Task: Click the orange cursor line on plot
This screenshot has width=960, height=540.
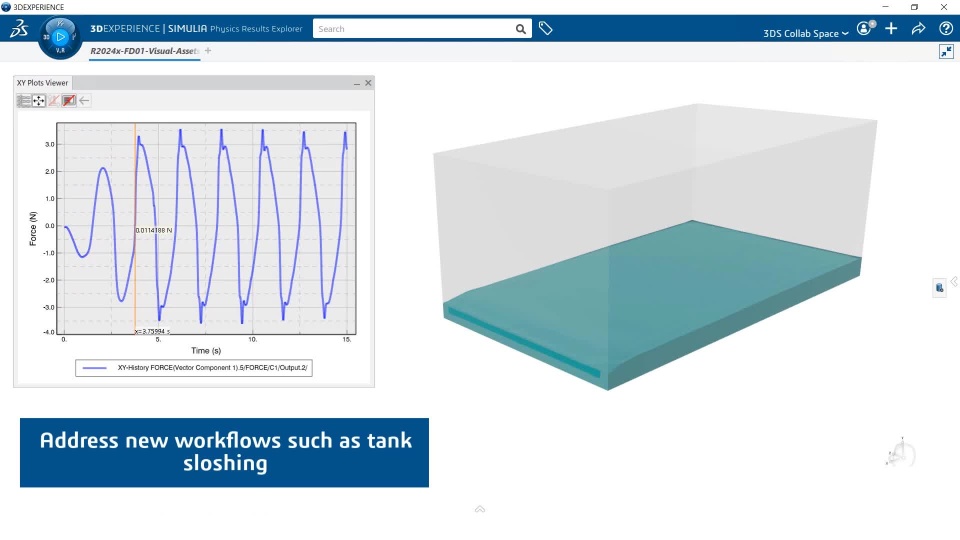Action: click(135, 184)
